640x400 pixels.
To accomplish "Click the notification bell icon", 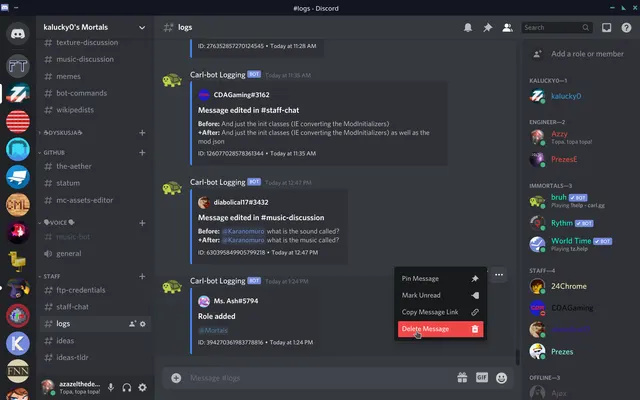I will pyautogui.click(x=468, y=27).
